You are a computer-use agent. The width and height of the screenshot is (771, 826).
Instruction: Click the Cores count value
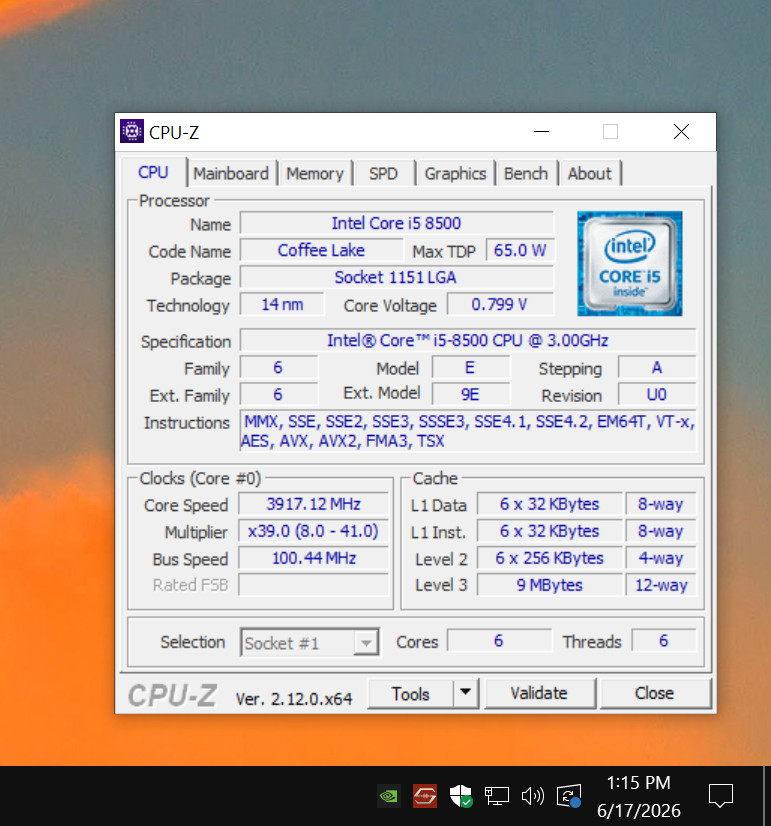click(x=499, y=640)
